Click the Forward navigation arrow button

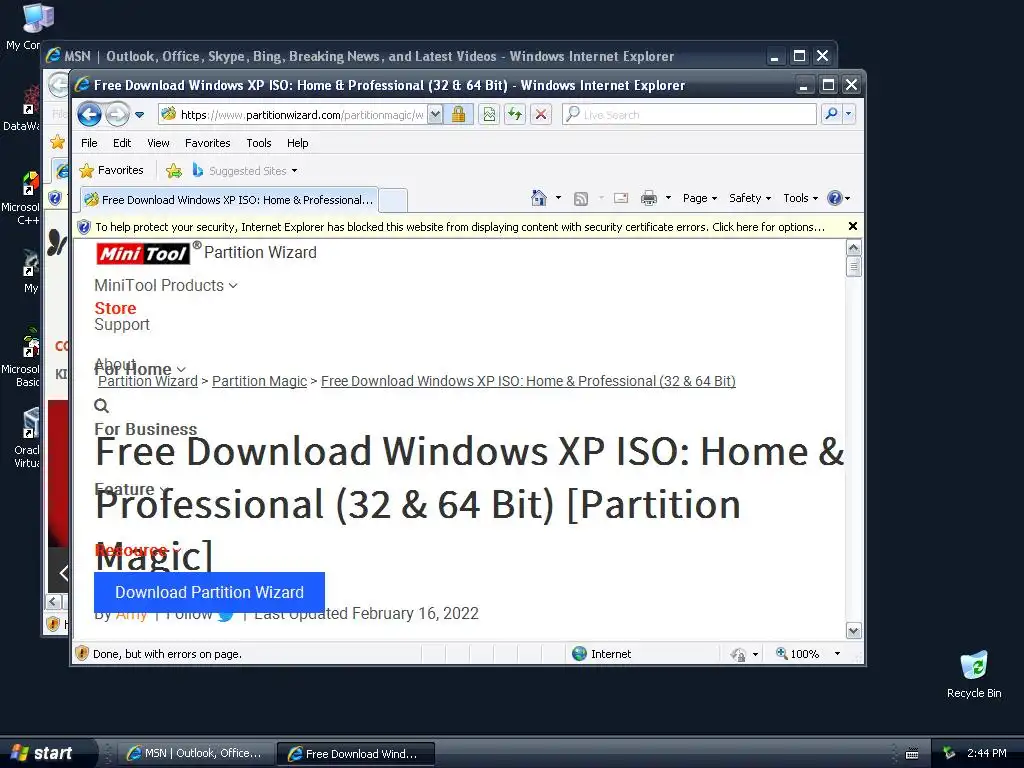coord(117,115)
